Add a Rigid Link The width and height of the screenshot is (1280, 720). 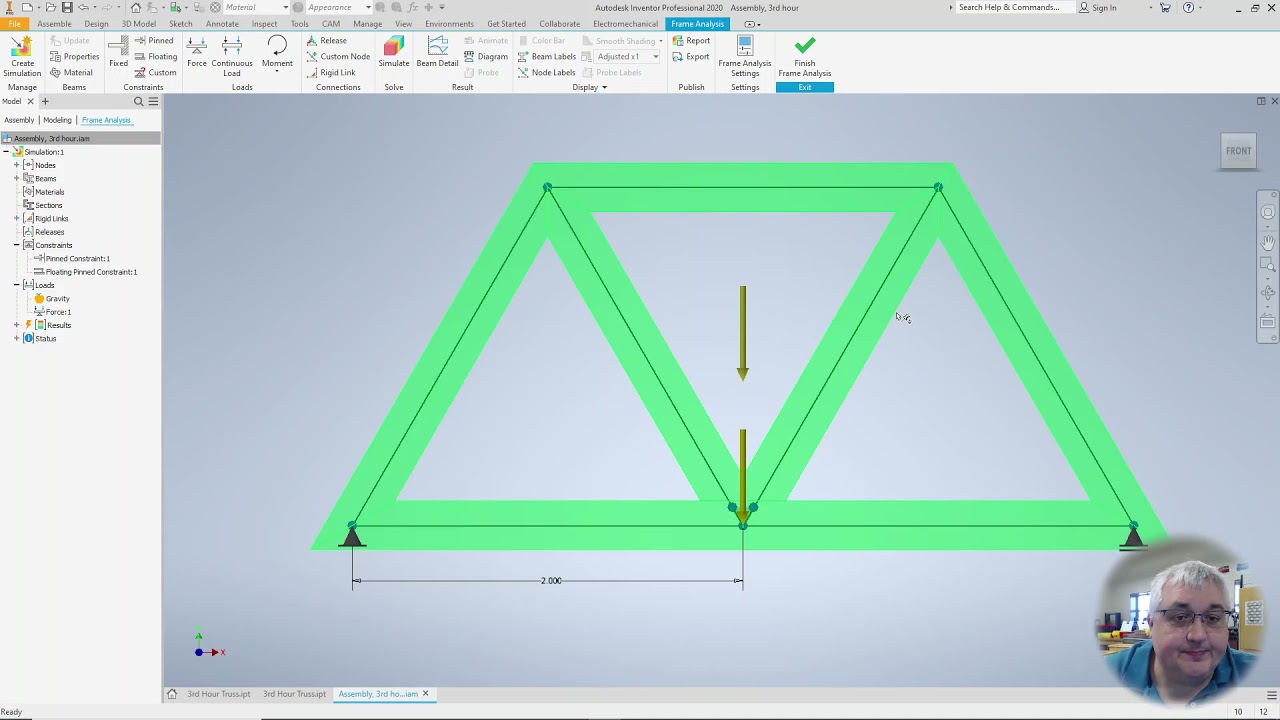331,73
